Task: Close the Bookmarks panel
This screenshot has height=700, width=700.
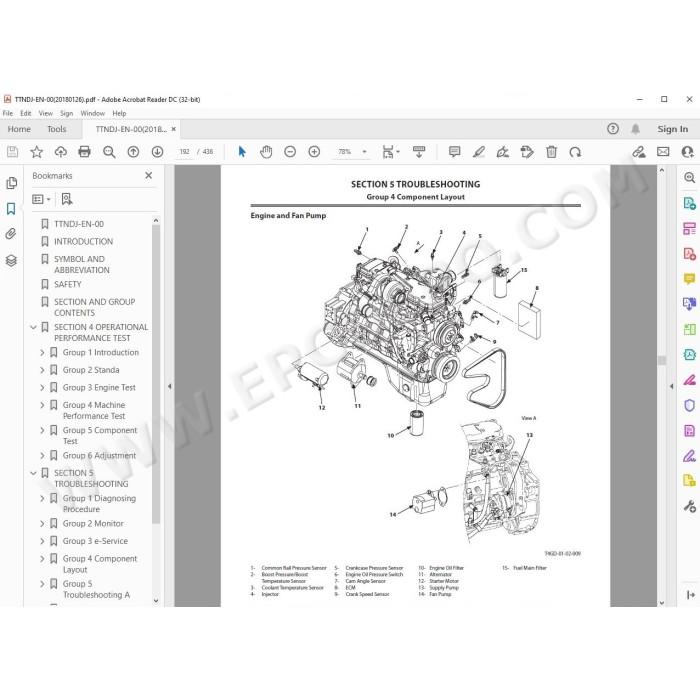Action: (x=149, y=175)
